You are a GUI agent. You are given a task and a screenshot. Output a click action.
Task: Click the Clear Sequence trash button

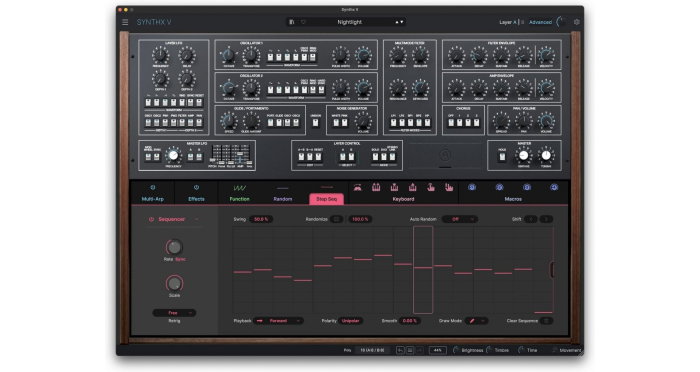click(x=546, y=321)
